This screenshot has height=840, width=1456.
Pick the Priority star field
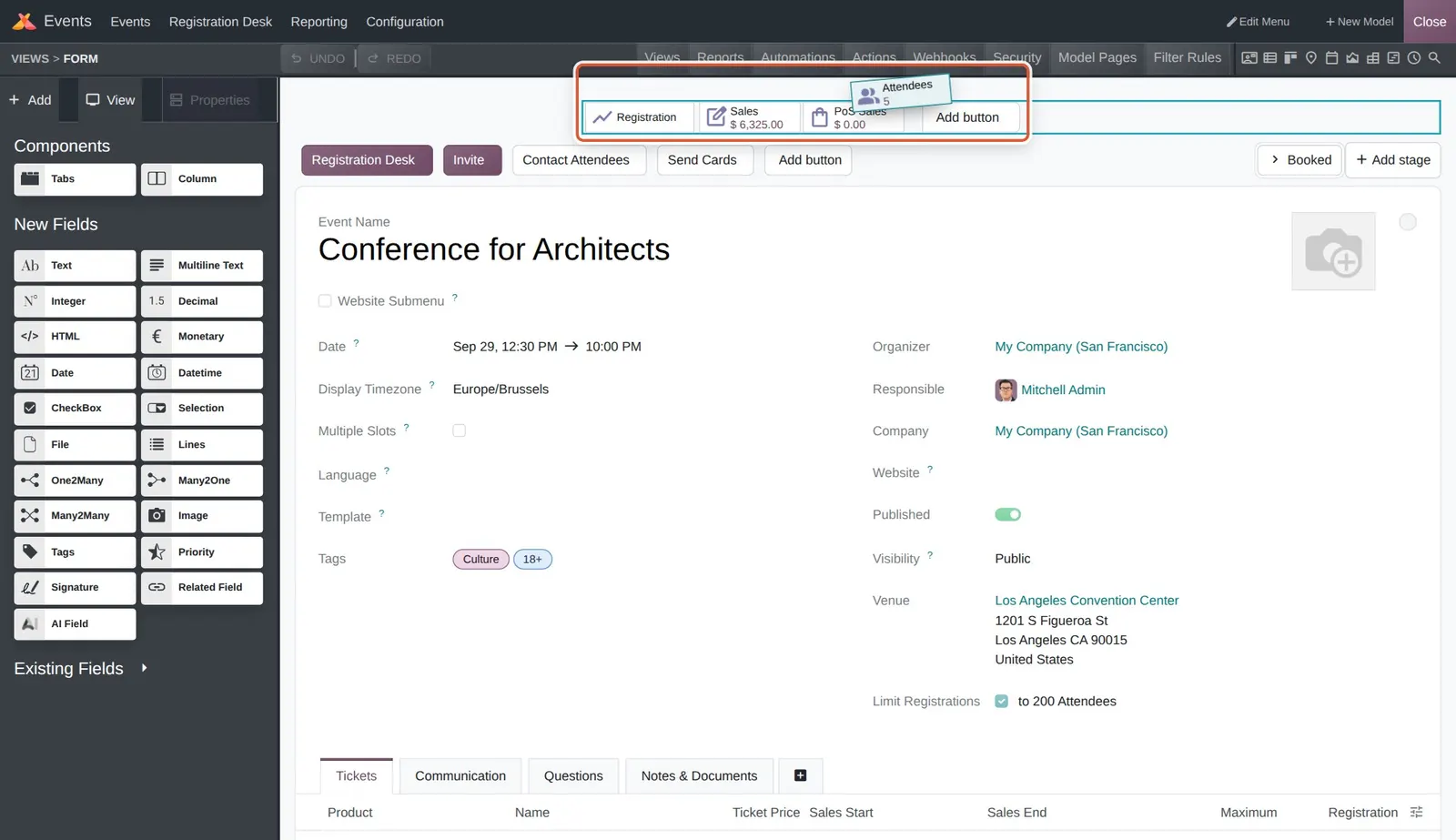pyautogui.click(x=202, y=552)
